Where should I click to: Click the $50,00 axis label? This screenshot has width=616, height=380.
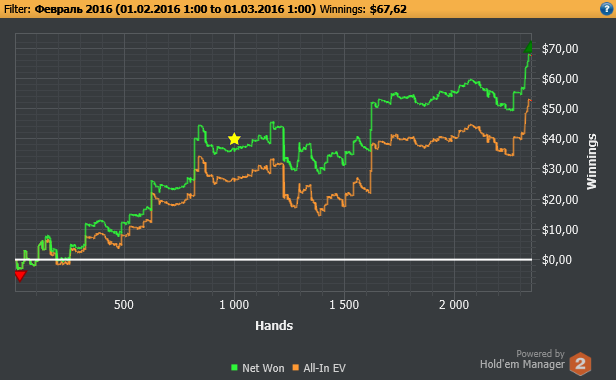click(x=560, y=109)
